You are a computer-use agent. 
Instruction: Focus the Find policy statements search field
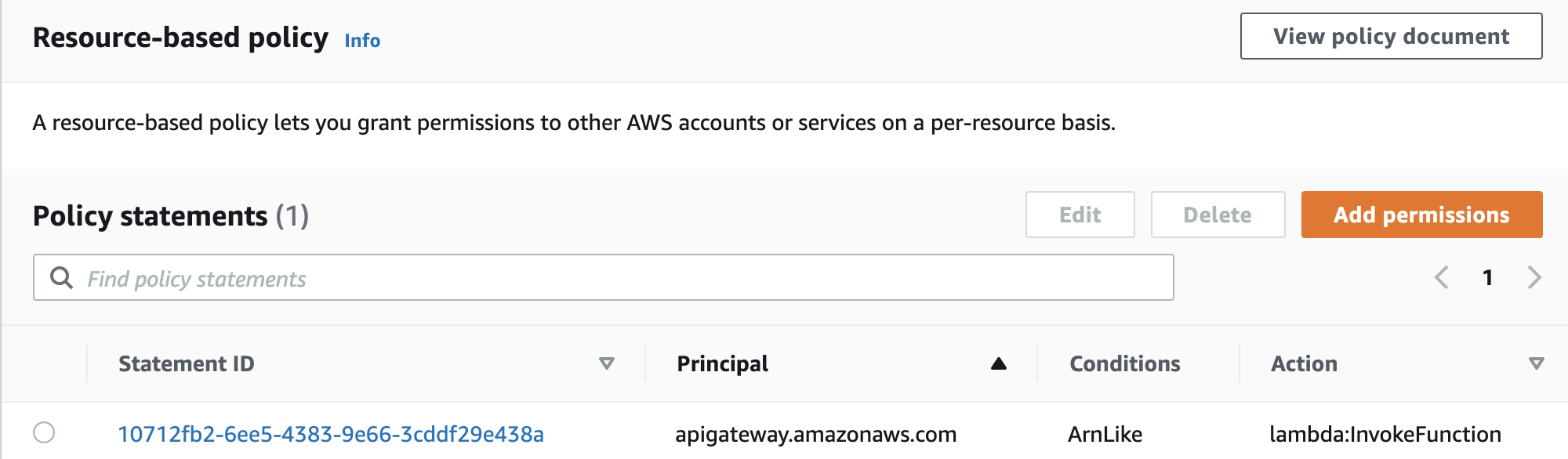pyautogui.click(x=603, y=277)
